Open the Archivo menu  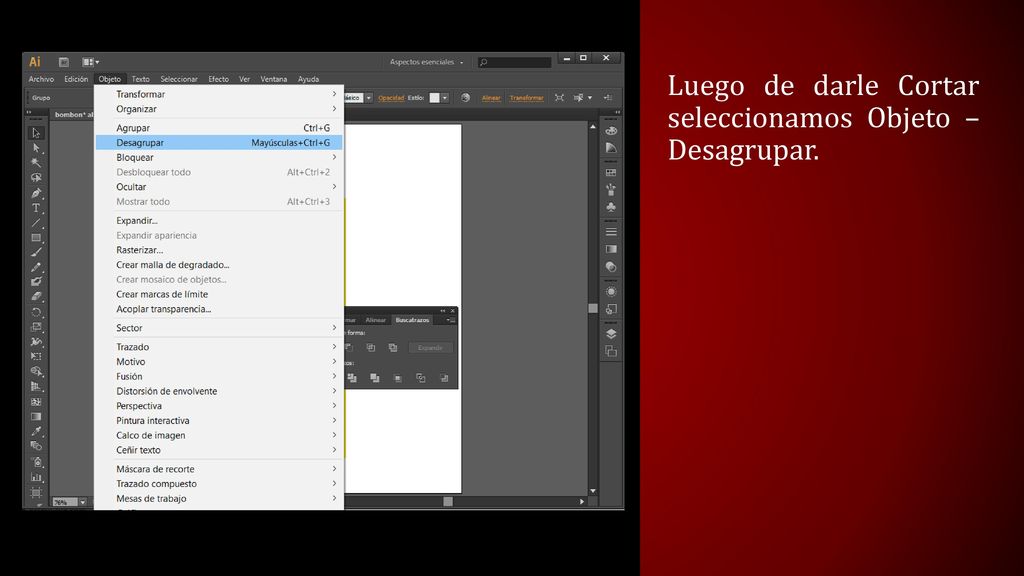(41, 79)
